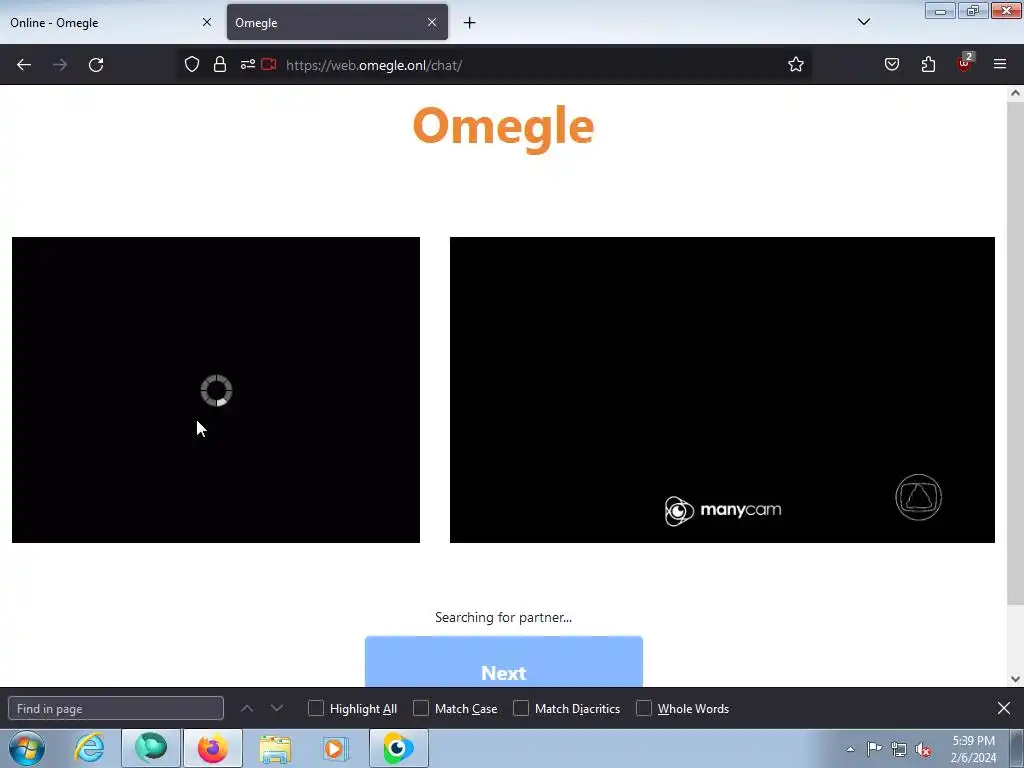The image size is (1024, 768).
Task: Open Windows Media Player from taskbar
Action: click(336, 748)
